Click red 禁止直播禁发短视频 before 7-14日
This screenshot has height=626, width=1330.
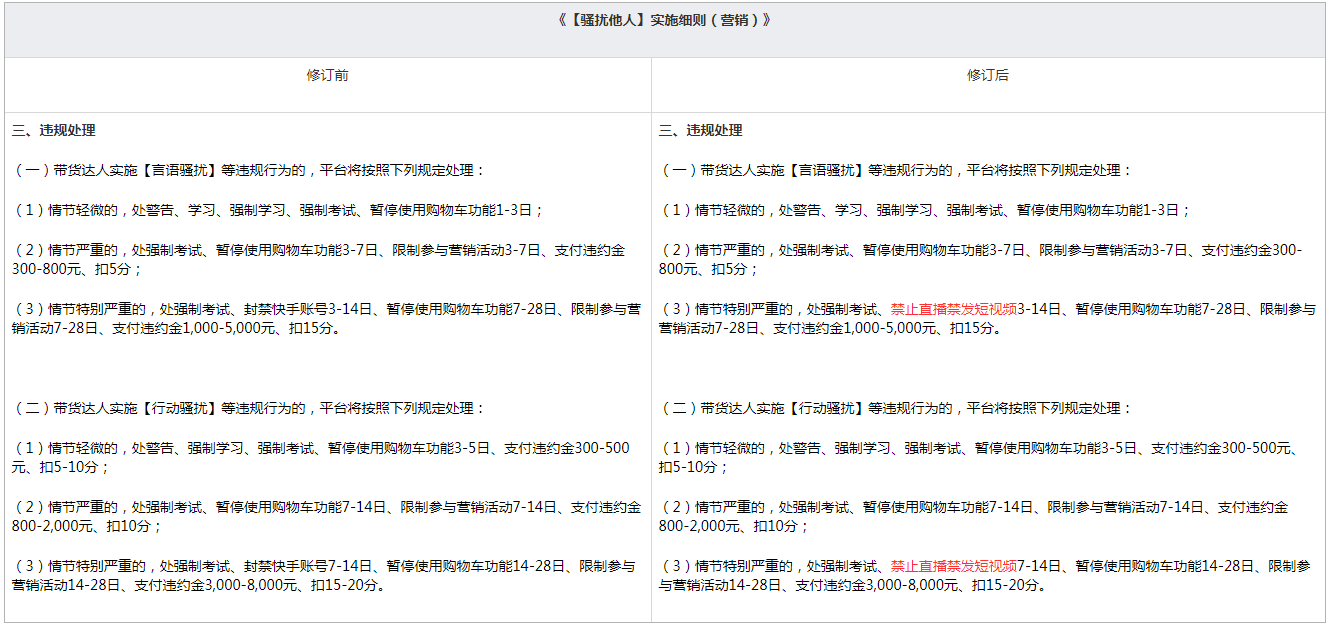953,566
